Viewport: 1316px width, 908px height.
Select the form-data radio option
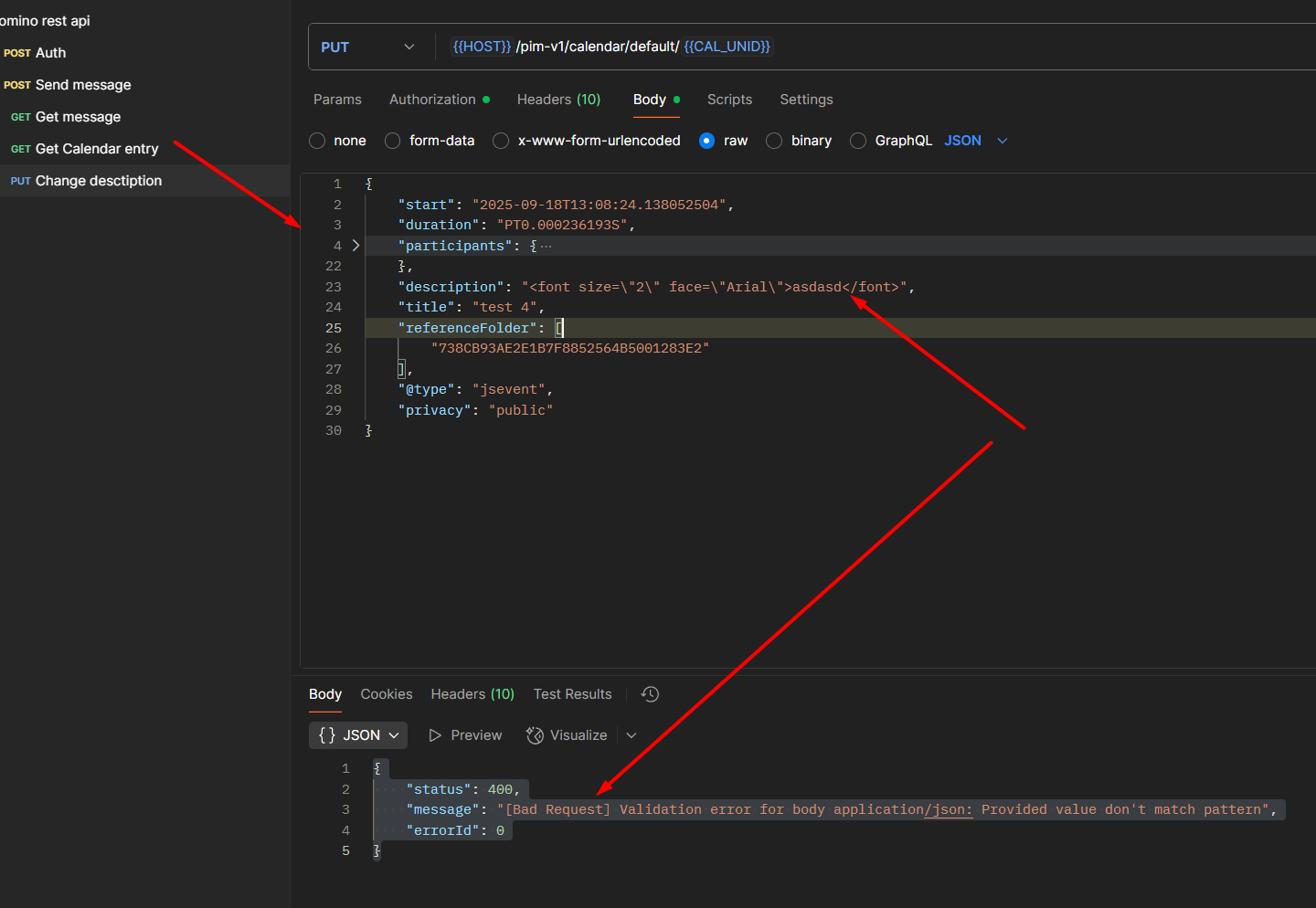[393, 141]
